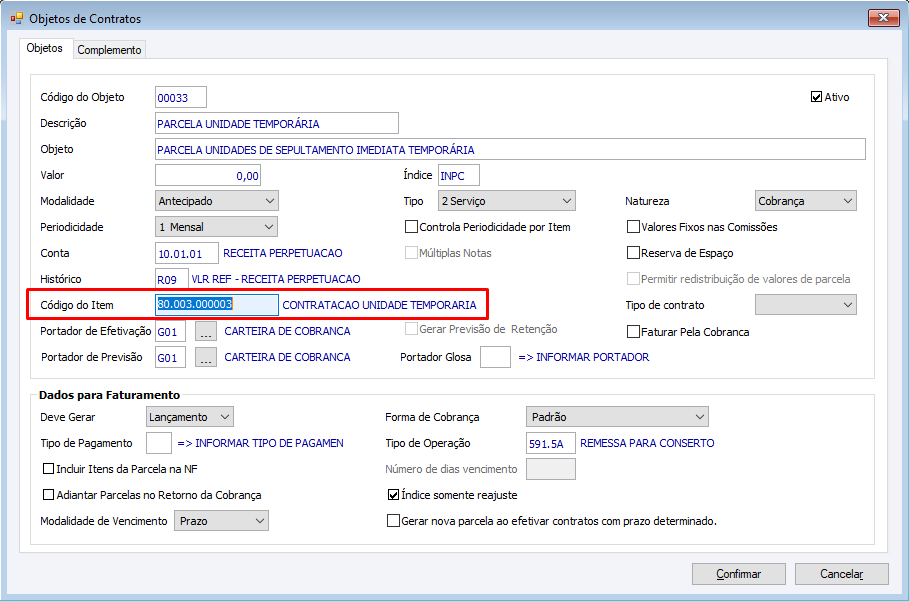Image resolution: width=909 pixels, height=601 pixels.
Task: Click the Cancelar button
Action: [x=842, y=574]
